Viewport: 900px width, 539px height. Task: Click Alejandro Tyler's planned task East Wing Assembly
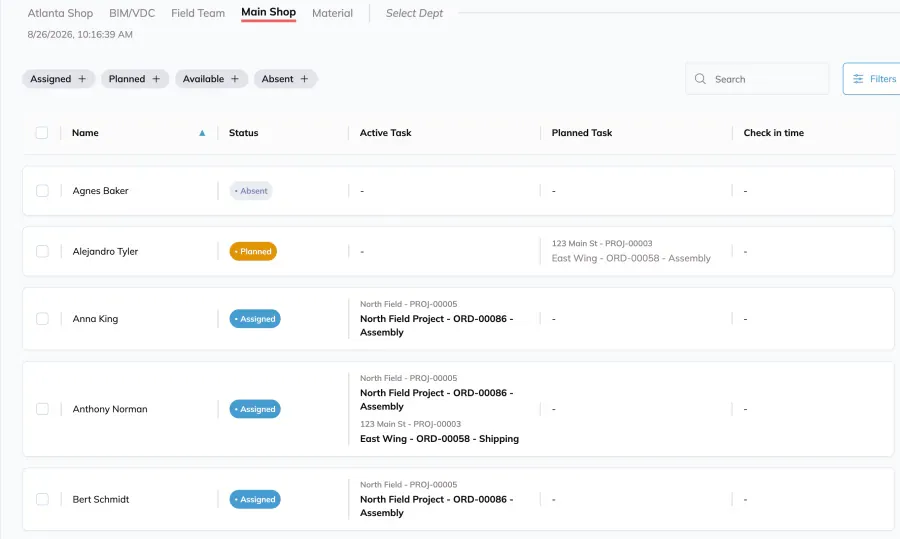pos(631,258)
